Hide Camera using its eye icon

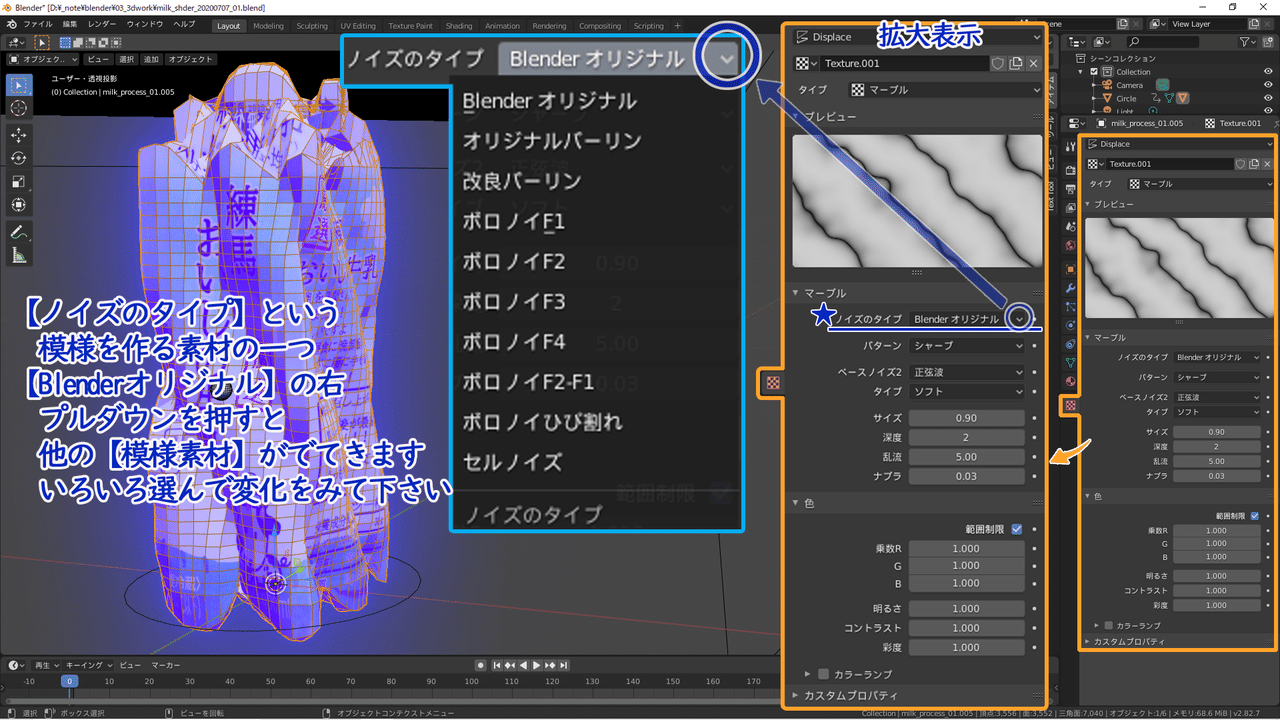[x=1268, y=85]
